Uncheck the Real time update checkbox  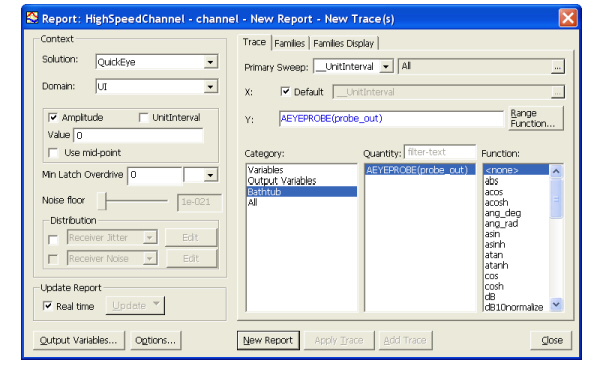[47, 306]
